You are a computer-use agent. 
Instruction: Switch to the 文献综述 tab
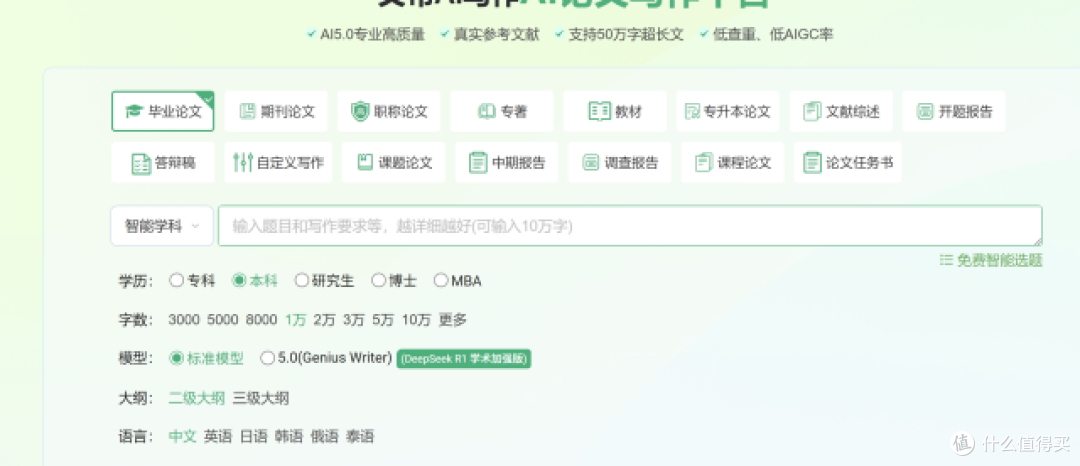[841, 112]
